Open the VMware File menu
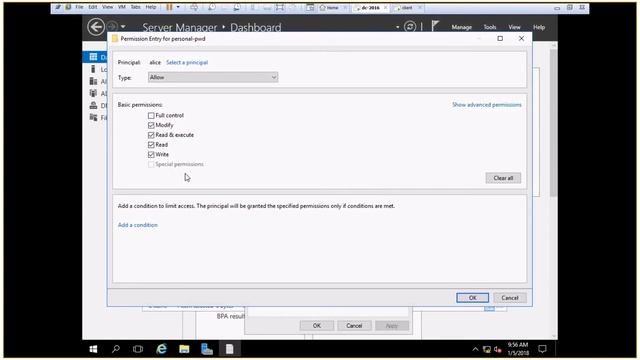Viewport: 640px width, 360px height. pyautogui.click(x=79, y=7)
